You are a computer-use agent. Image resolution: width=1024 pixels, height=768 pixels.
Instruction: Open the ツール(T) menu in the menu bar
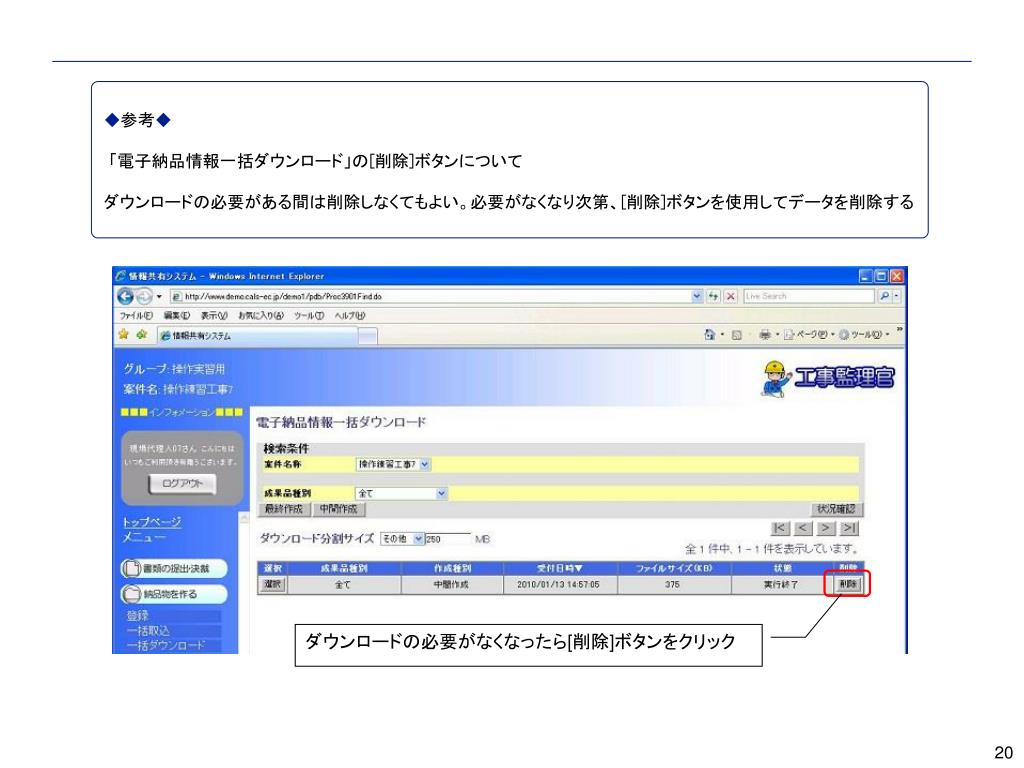[309, 315]
